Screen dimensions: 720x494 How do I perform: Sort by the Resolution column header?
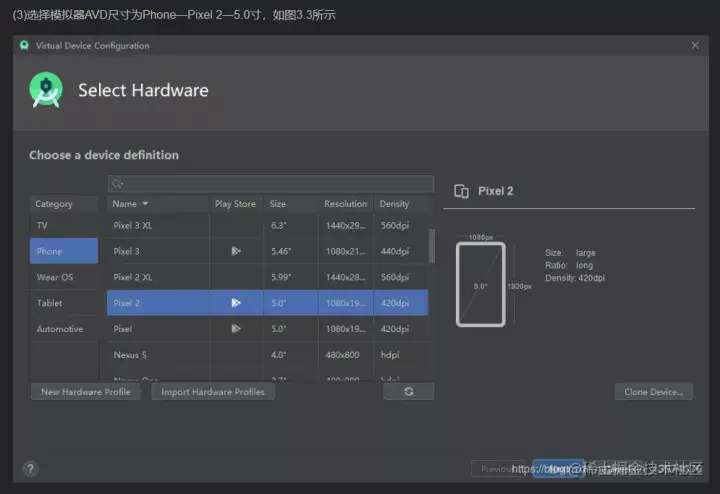[x=346, y=204]
